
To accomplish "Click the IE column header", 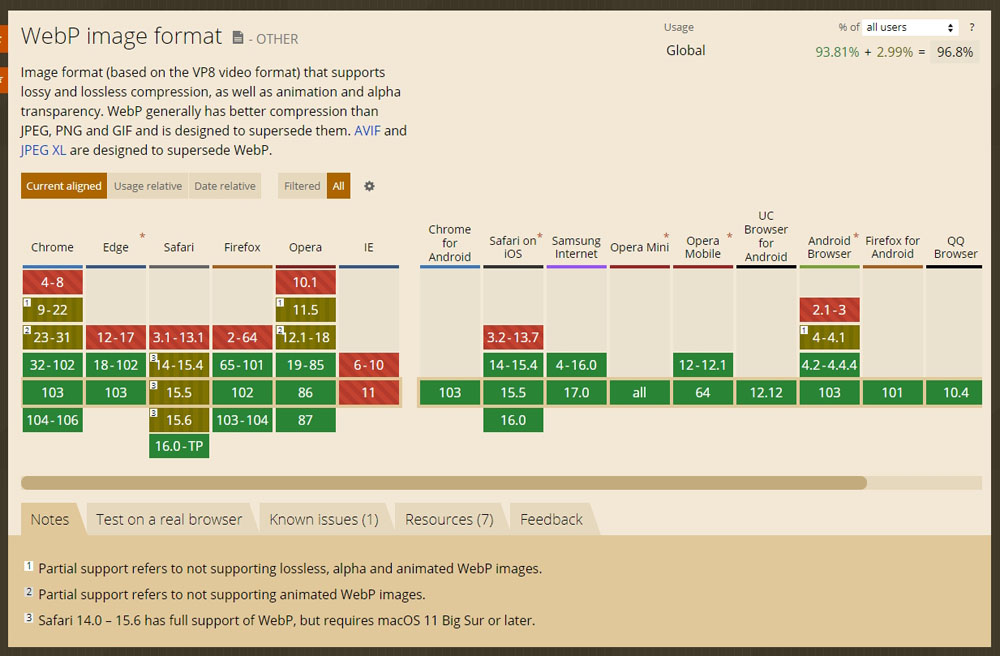I will click(x=369, y=247).
